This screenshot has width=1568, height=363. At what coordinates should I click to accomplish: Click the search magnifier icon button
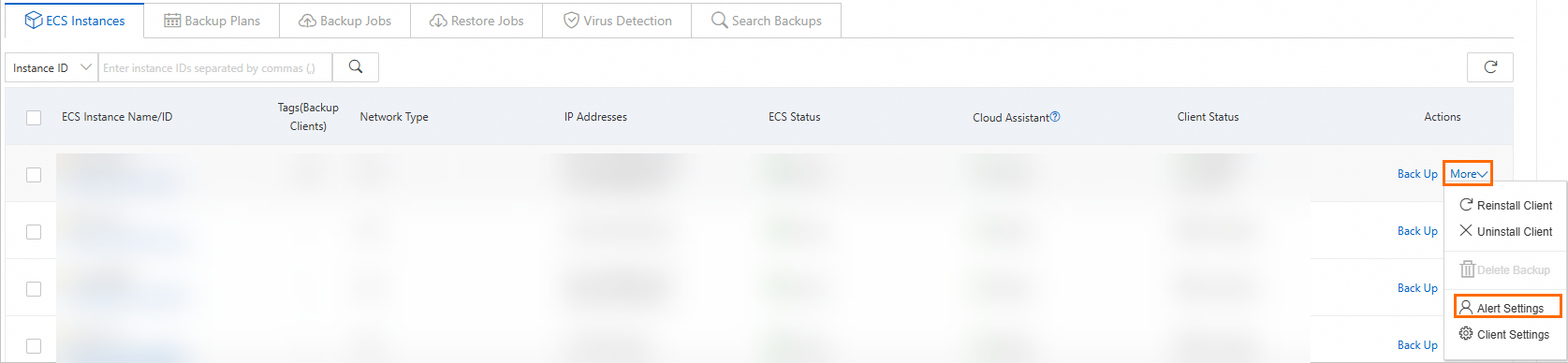(x=356, y=67)
